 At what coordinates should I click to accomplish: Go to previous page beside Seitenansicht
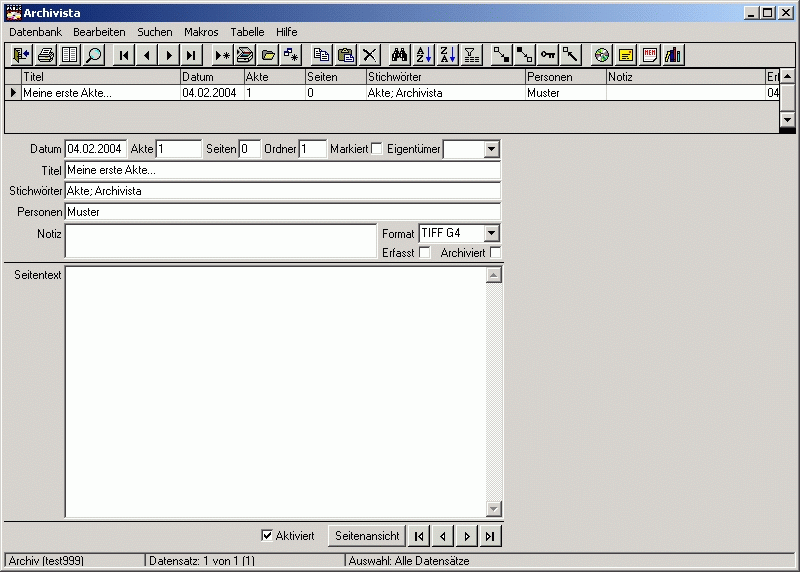tap(442, 536)
